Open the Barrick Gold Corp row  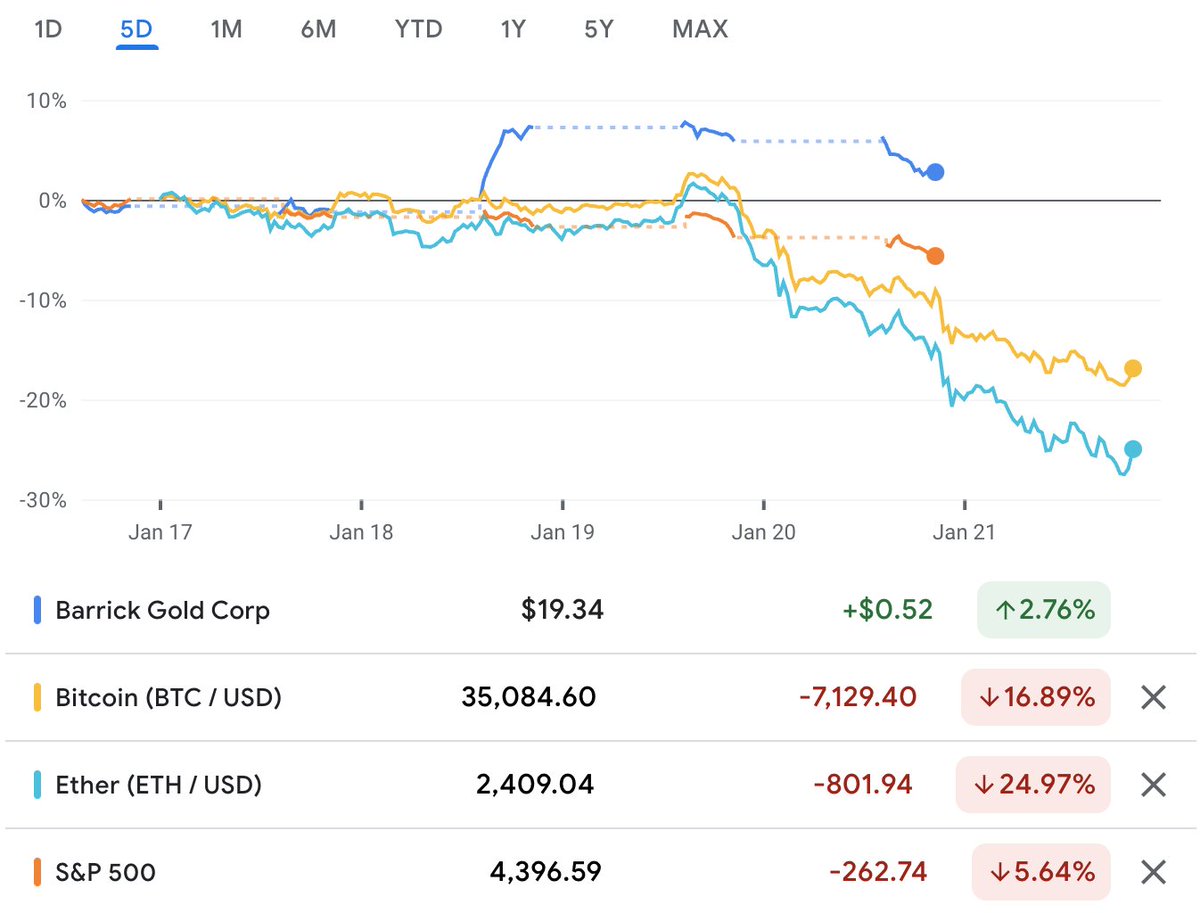(600, 610)
